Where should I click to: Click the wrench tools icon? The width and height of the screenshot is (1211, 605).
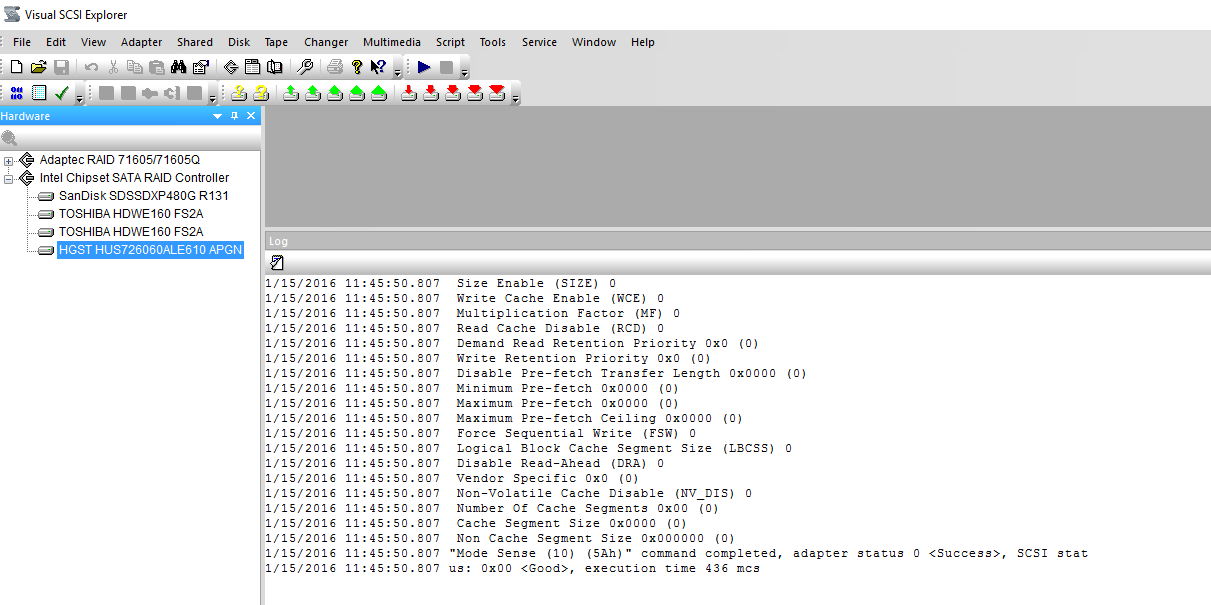click(305, 67)
